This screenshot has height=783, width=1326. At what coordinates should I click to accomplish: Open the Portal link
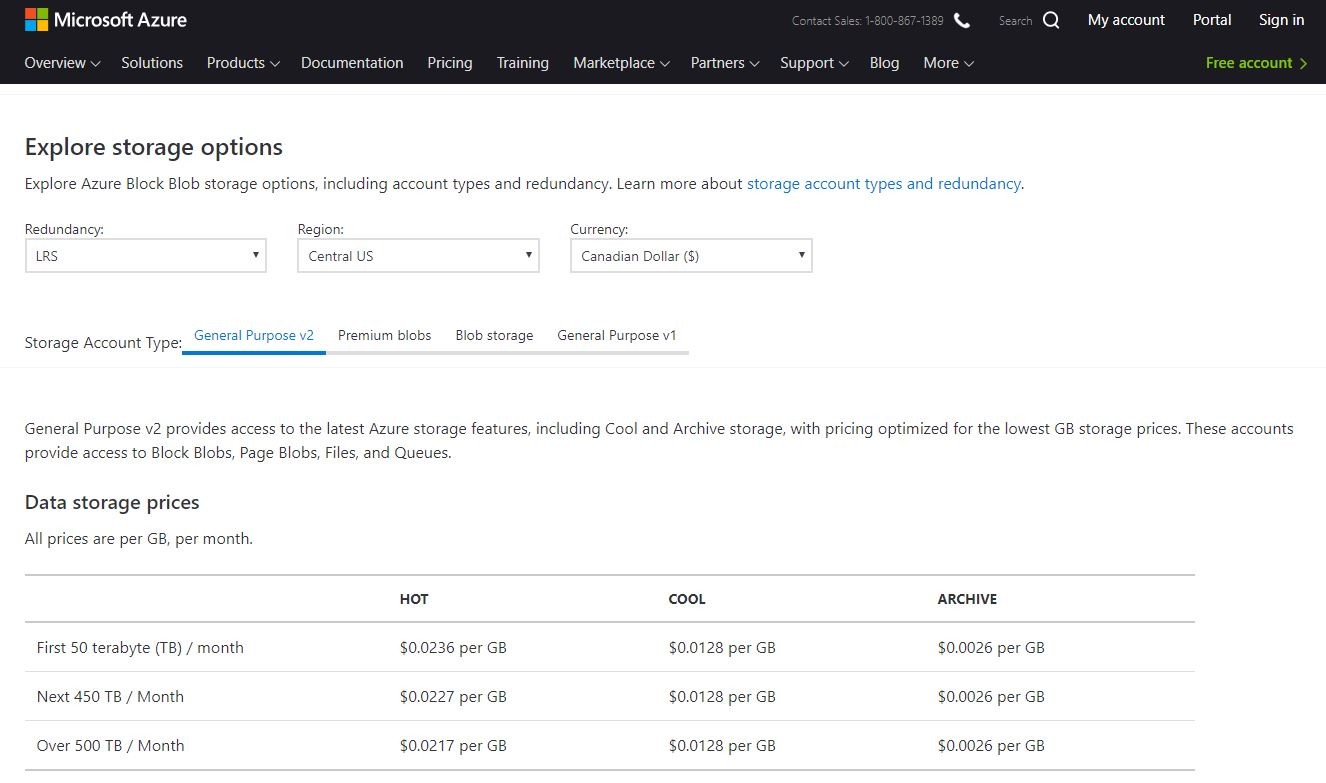click(1212, 20)
